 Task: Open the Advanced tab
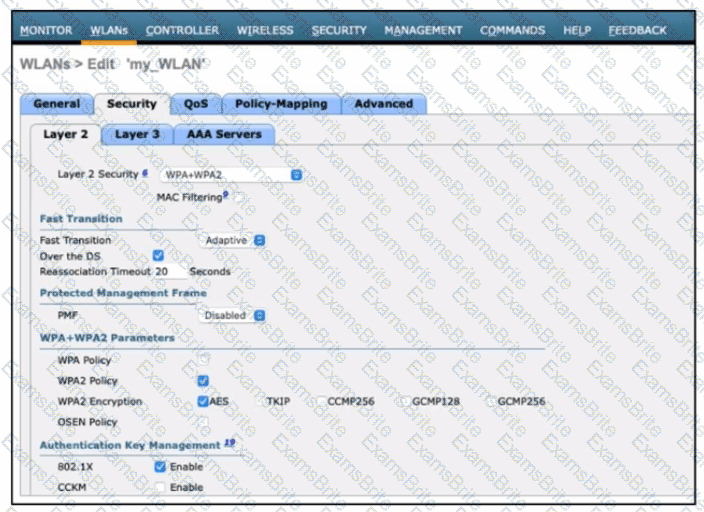tap(383, 104)
